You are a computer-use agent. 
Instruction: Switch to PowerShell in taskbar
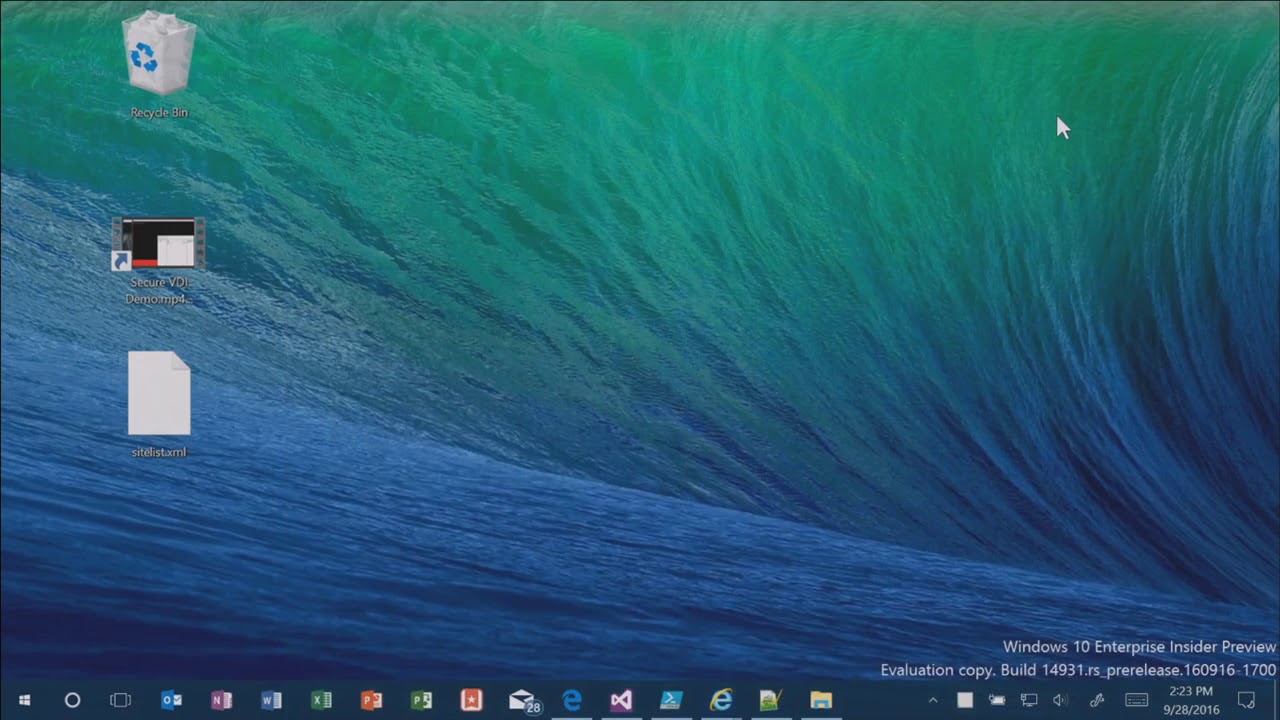671,700
